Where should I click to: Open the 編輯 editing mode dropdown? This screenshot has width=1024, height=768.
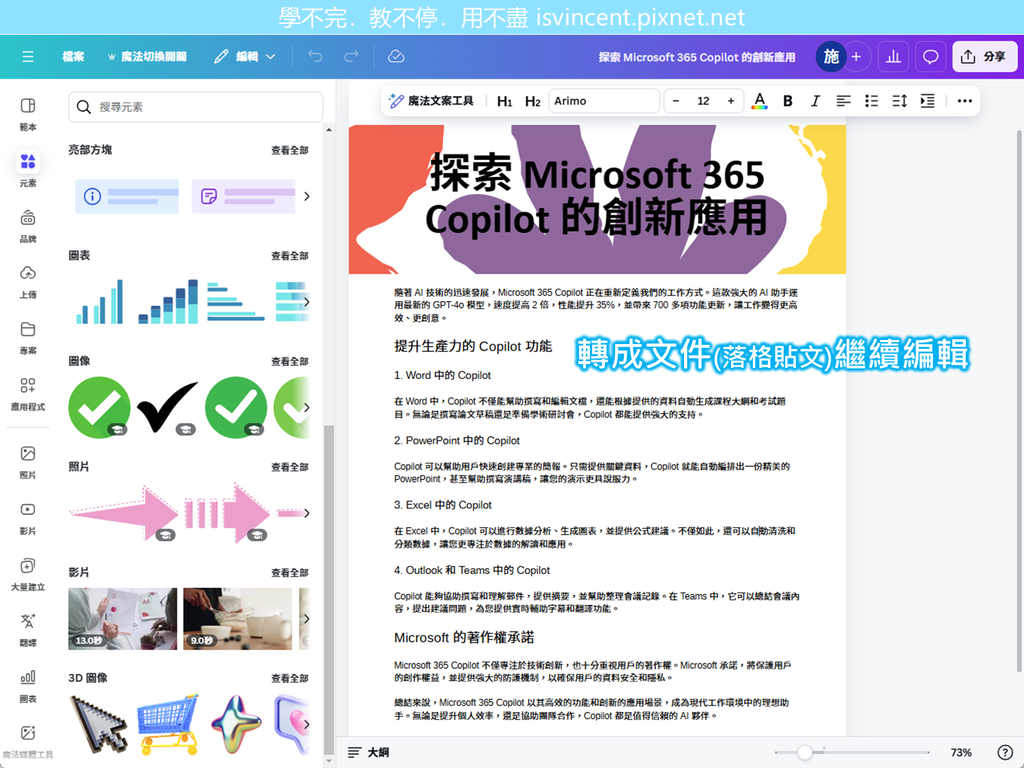[245, 57]
